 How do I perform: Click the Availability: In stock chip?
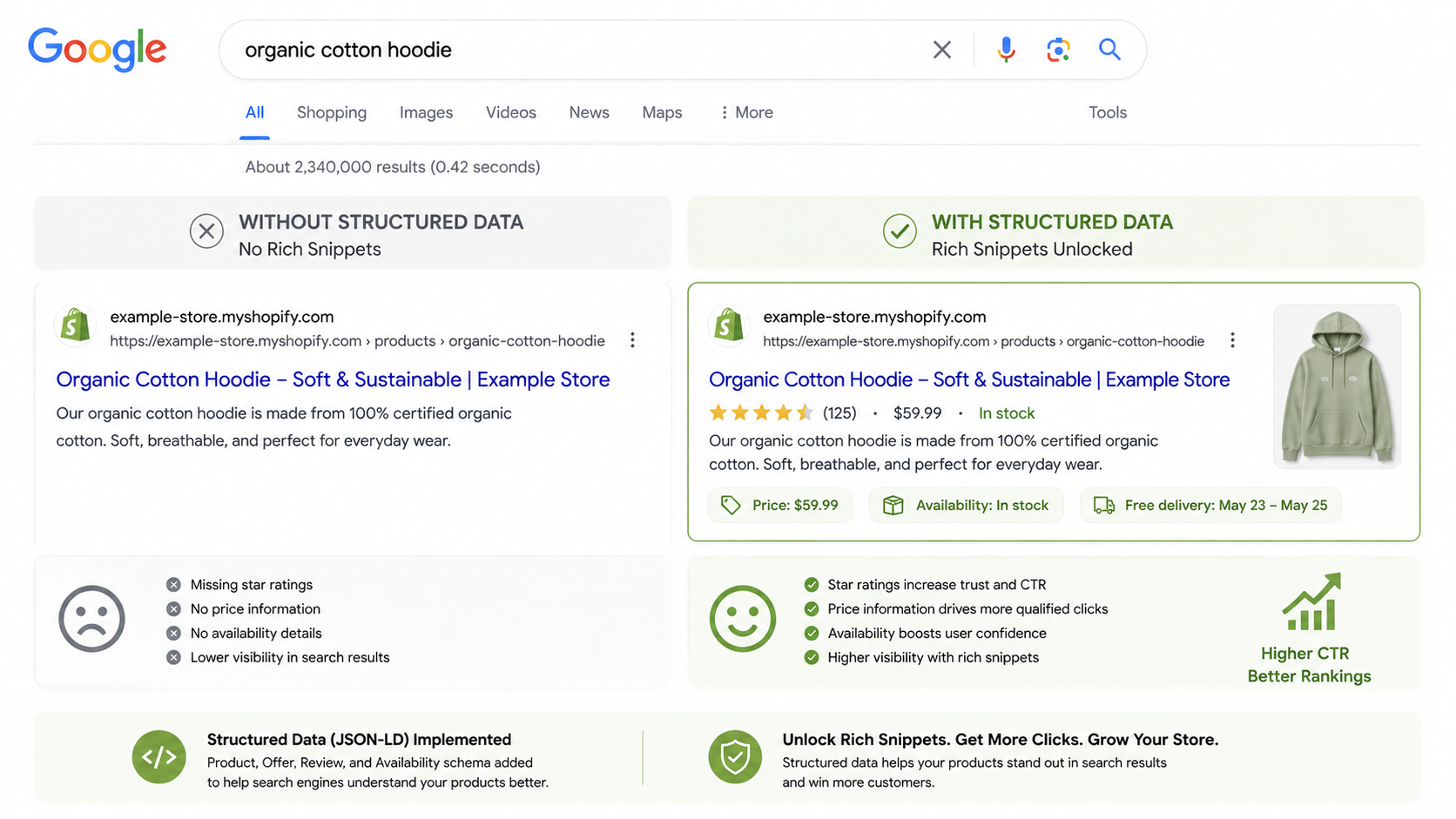tap(966, 506)
